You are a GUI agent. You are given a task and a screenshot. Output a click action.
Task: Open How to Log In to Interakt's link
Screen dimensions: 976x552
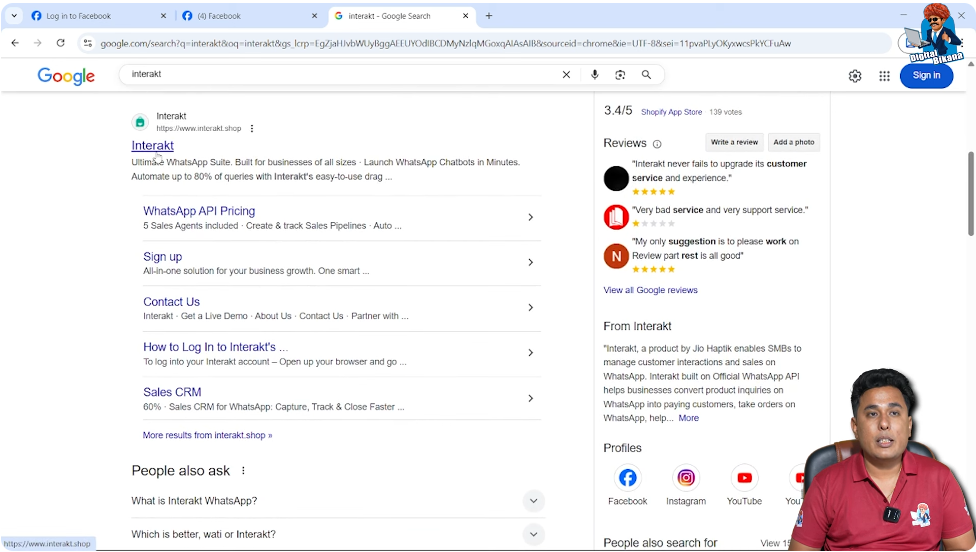(x=215, y=347)
